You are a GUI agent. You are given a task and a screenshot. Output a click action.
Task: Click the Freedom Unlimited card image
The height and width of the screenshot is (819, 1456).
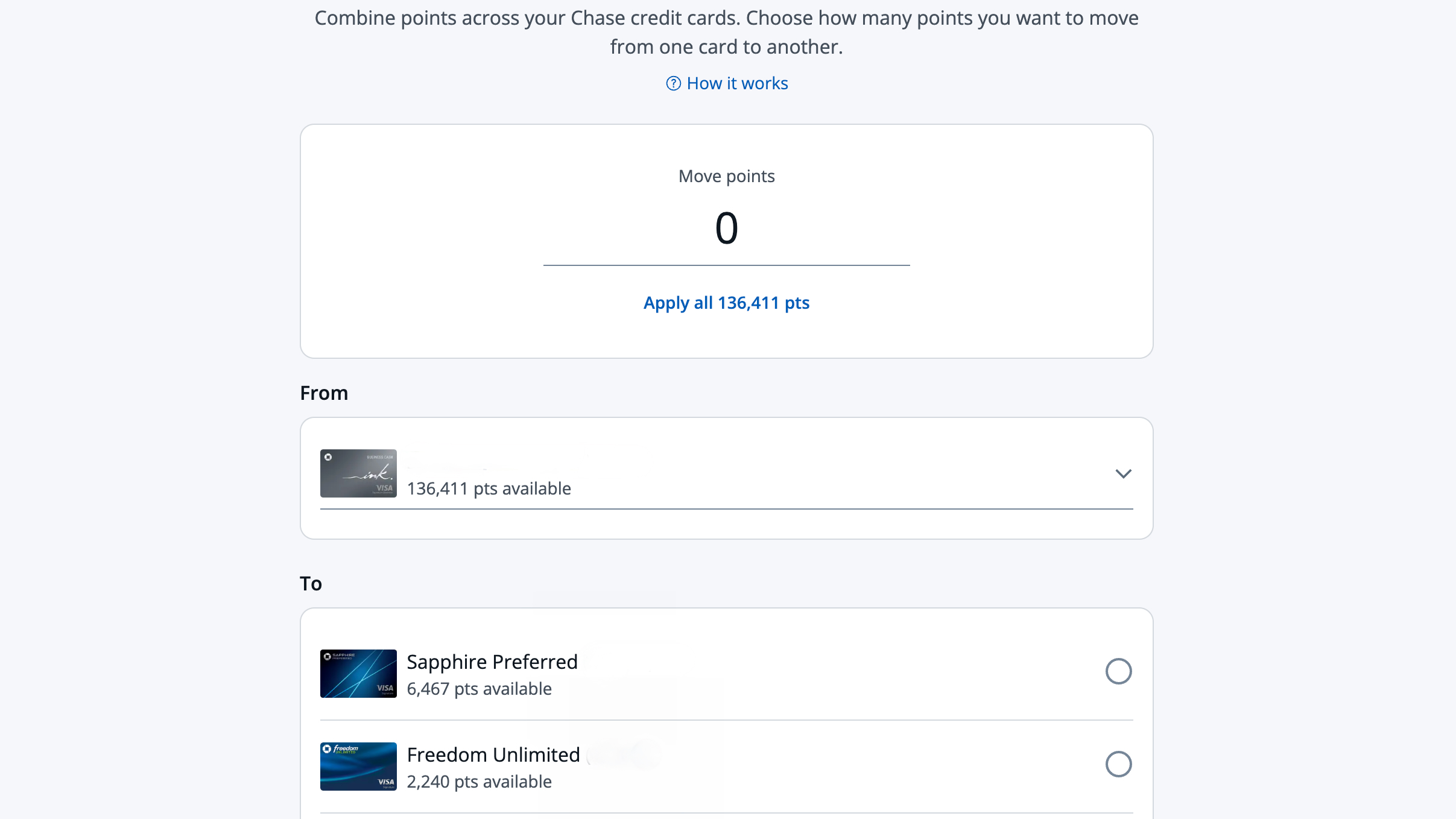(358, 767)
